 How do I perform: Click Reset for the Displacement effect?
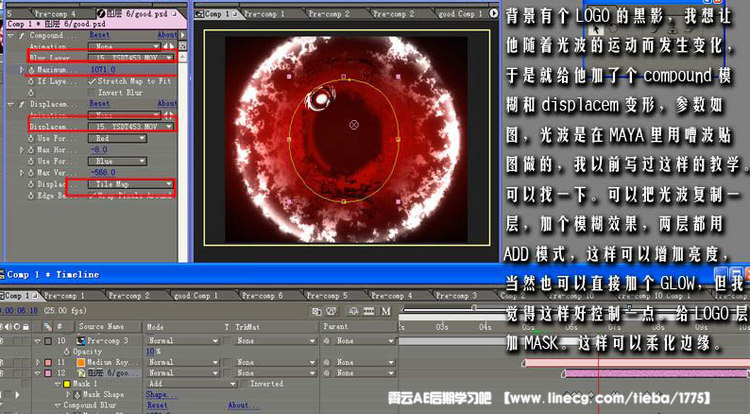[99, 104]
